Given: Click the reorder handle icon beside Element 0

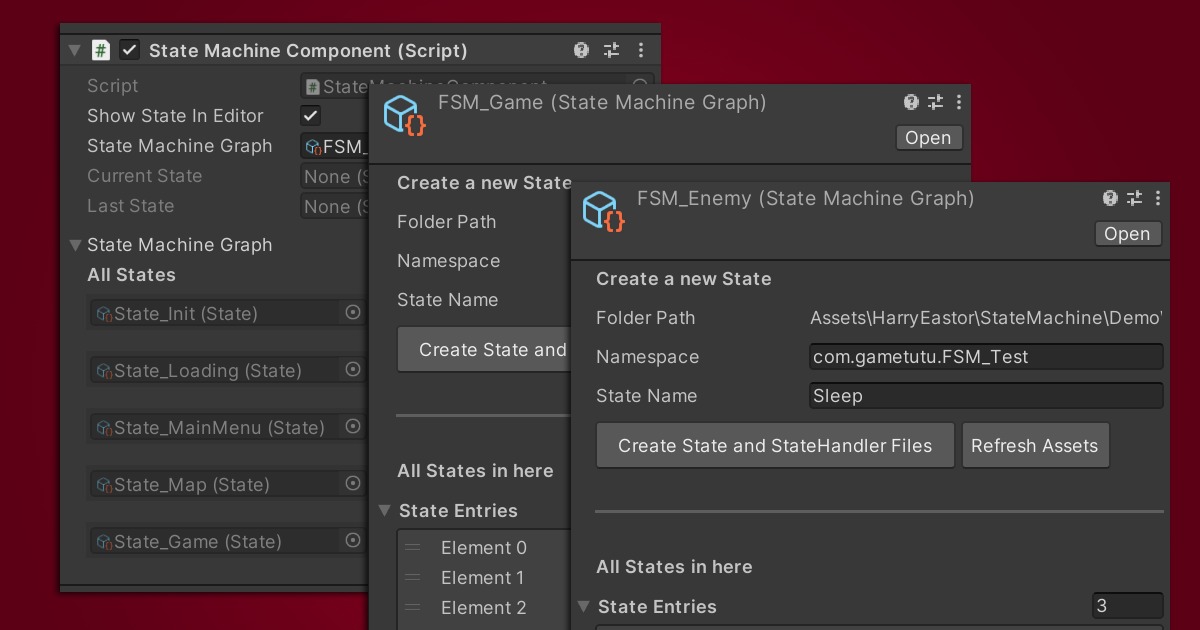Looking at the screenshot, I should click(x=412, y=547).
